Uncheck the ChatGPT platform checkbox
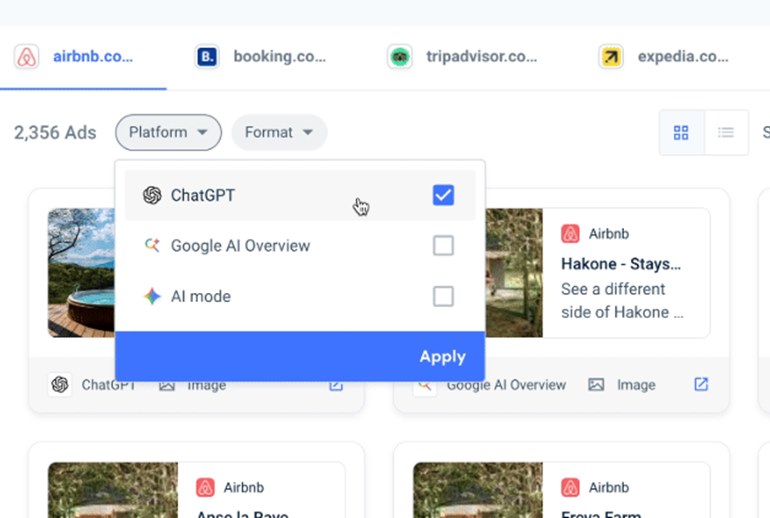The width and height of the screenshot is (770, 518). (443, 195)
